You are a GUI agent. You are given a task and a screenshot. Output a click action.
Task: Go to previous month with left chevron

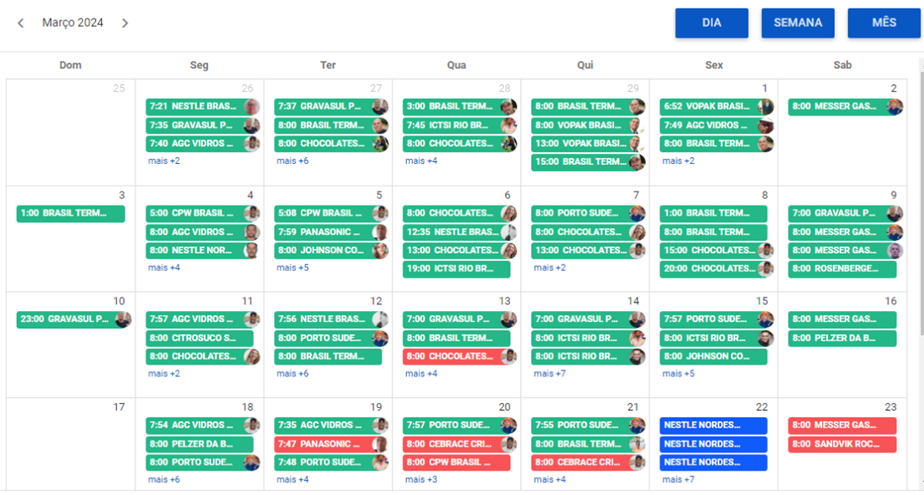(21, 23)
